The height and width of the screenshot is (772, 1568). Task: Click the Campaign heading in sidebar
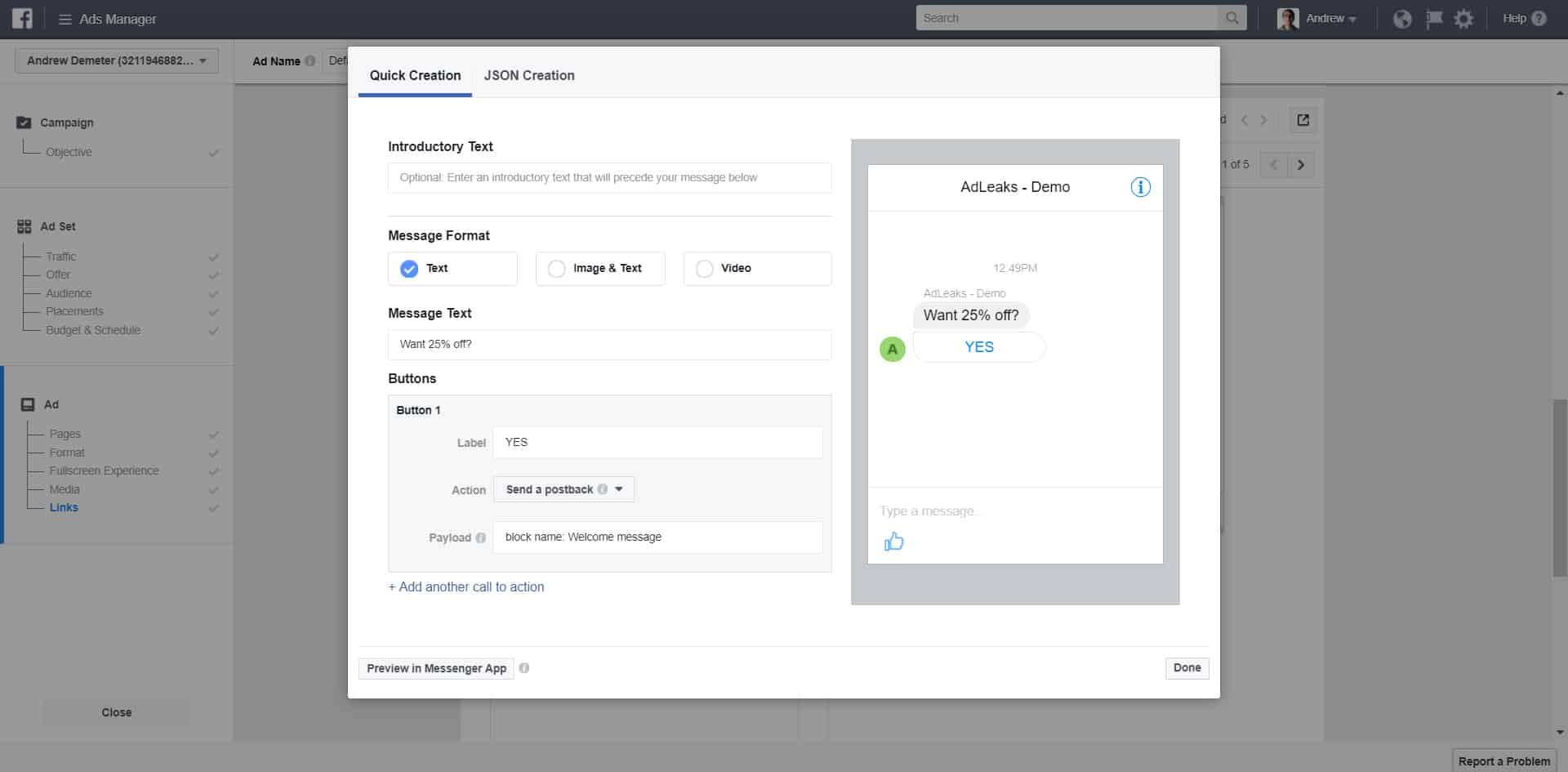[x=67, y=123]
